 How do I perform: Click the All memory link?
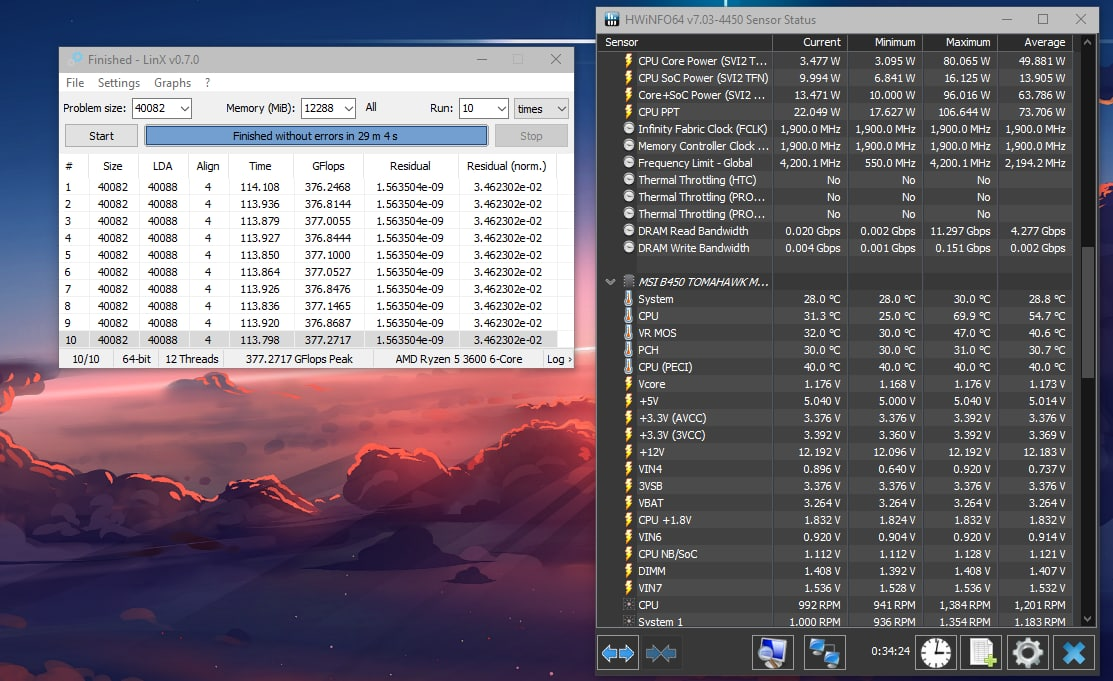click(x=371, y=108)
